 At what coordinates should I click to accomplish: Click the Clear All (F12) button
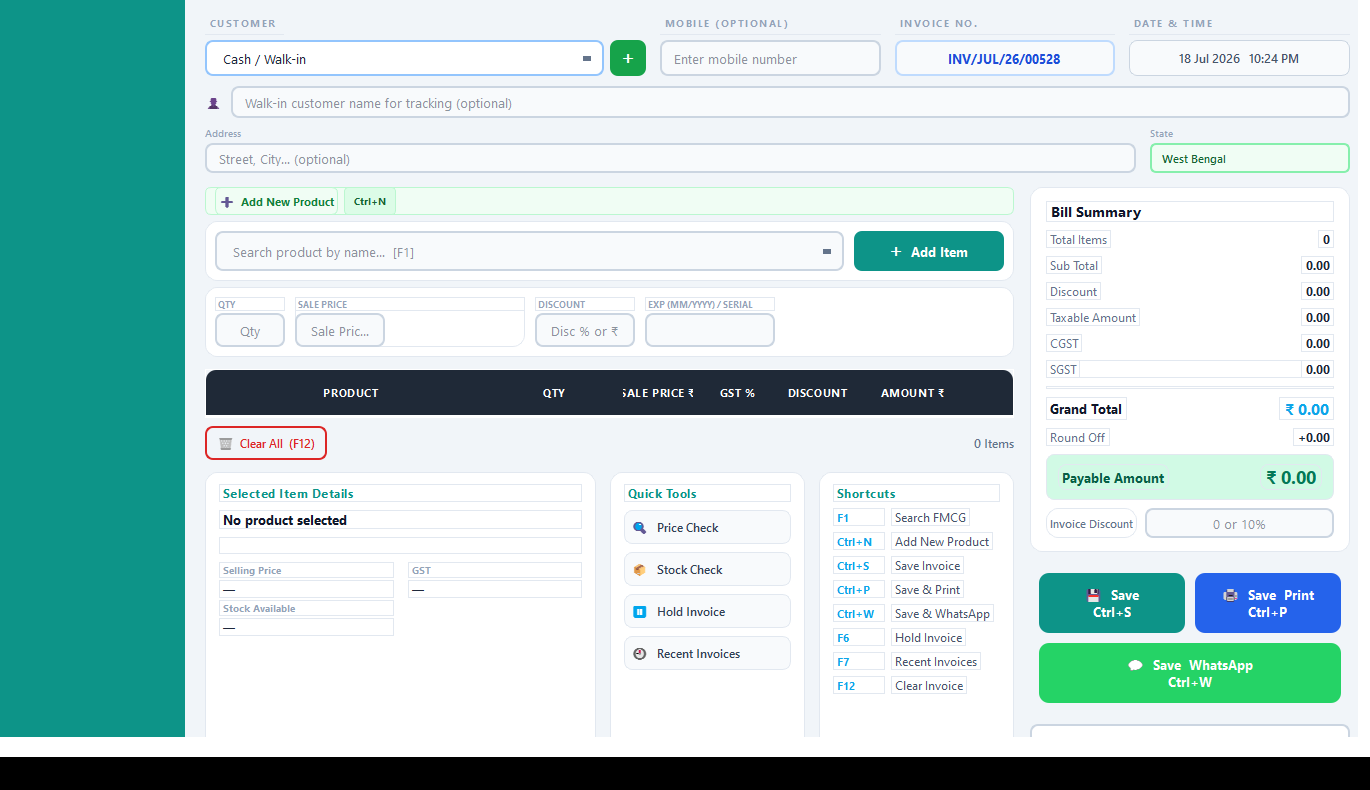(266, 443)
